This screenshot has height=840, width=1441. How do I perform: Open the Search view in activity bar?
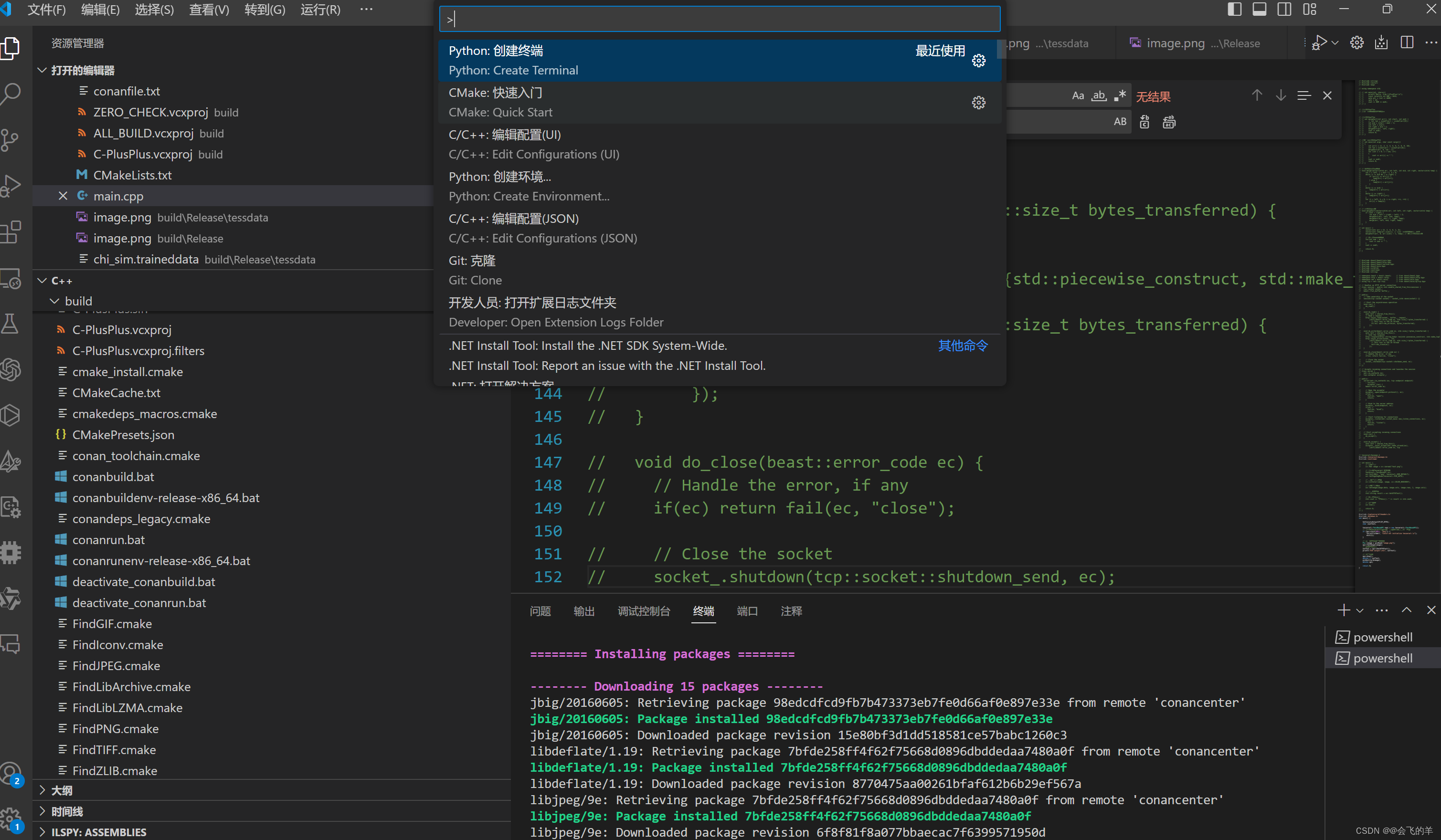point(11,93)
